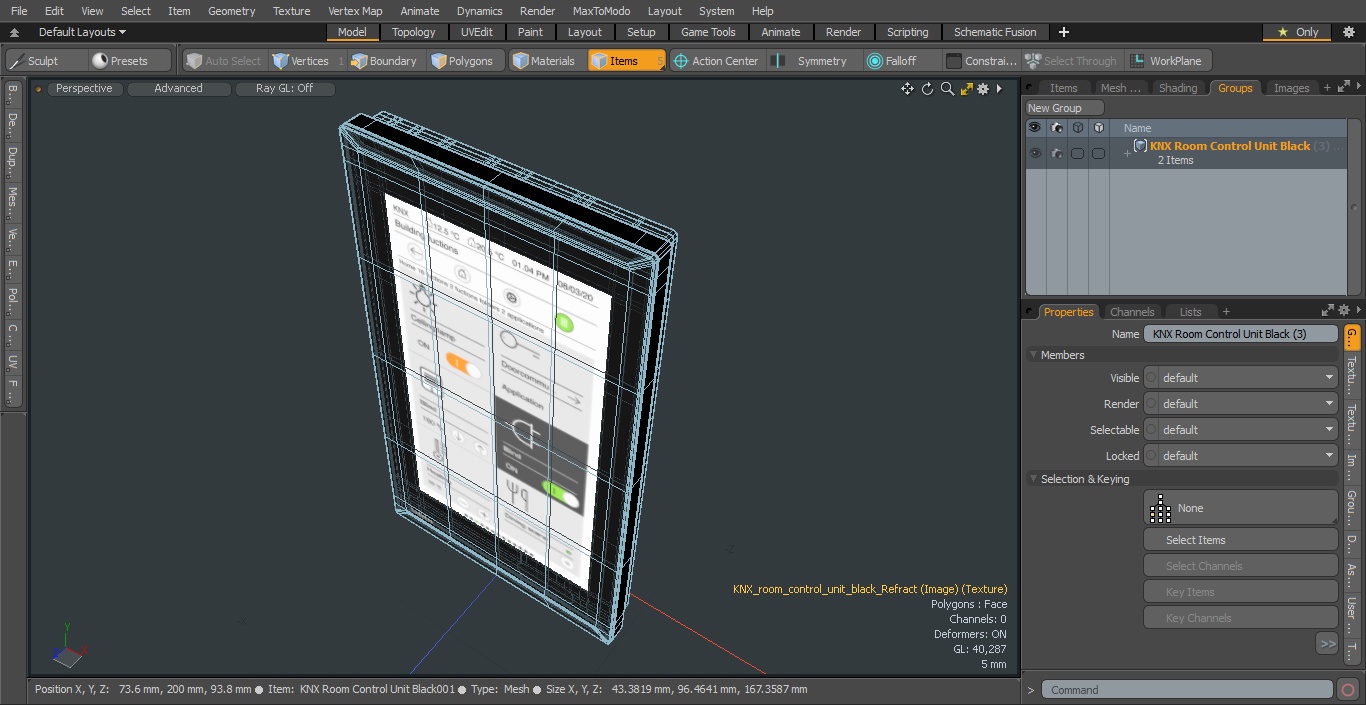Screen dimensions: 1366x705
Task: Click the viewport rotate icon
Action: click(927, 89)
